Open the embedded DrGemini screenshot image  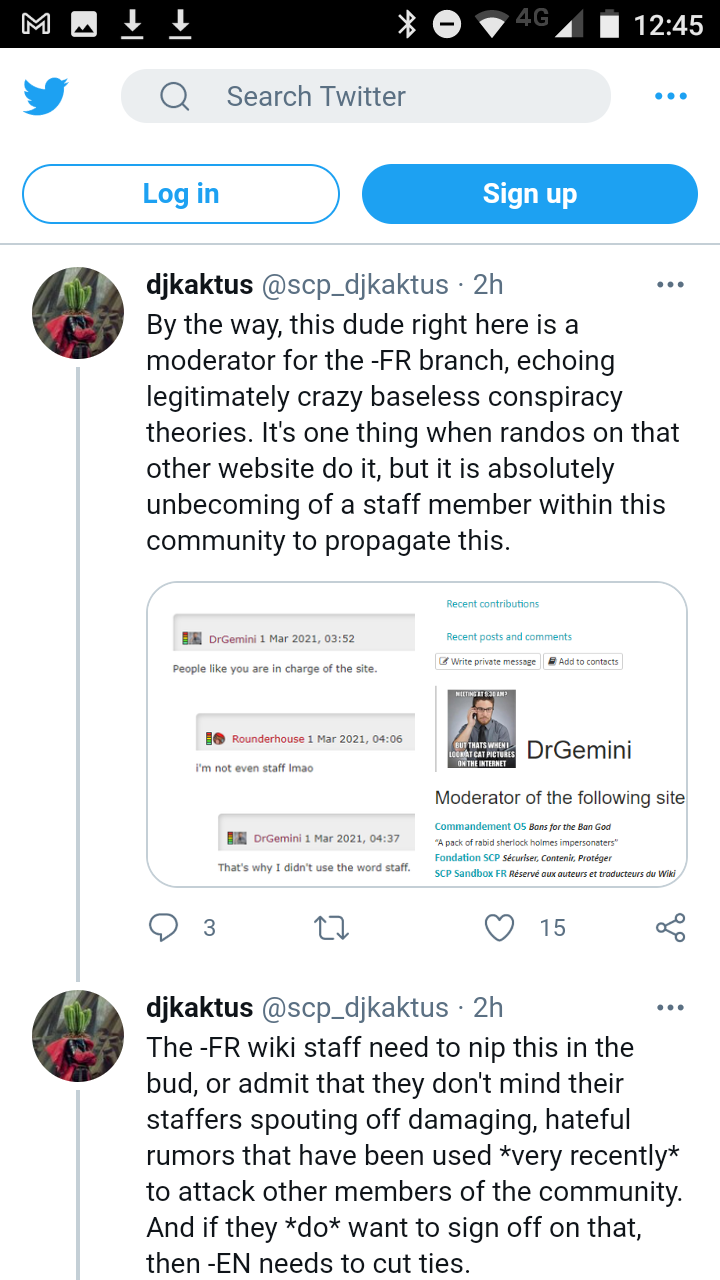[x=417, y=734]
